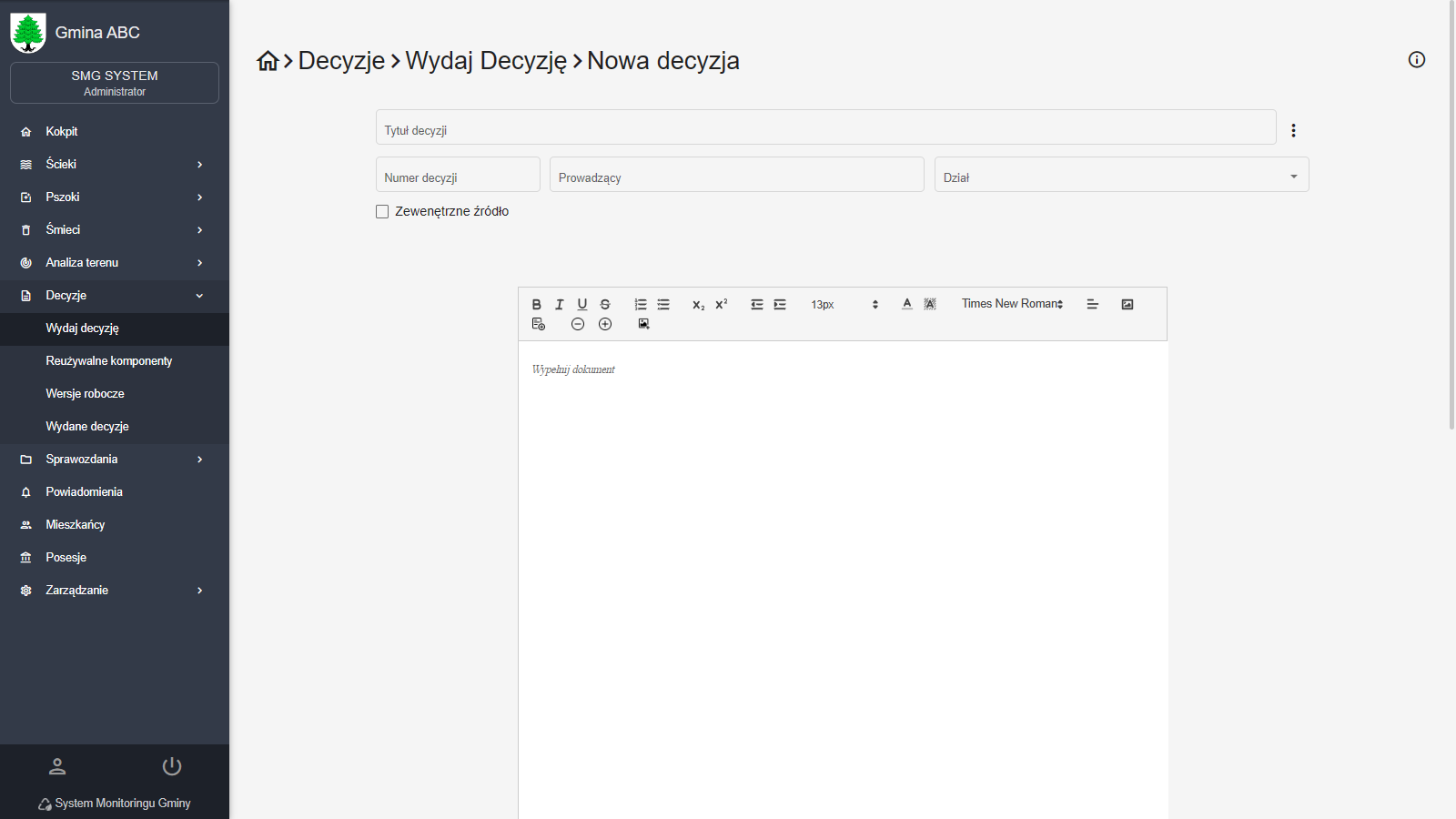This screenshot has height=819, width=1456.
Task: Click the info icon in top right
Action: [1417, 60]
